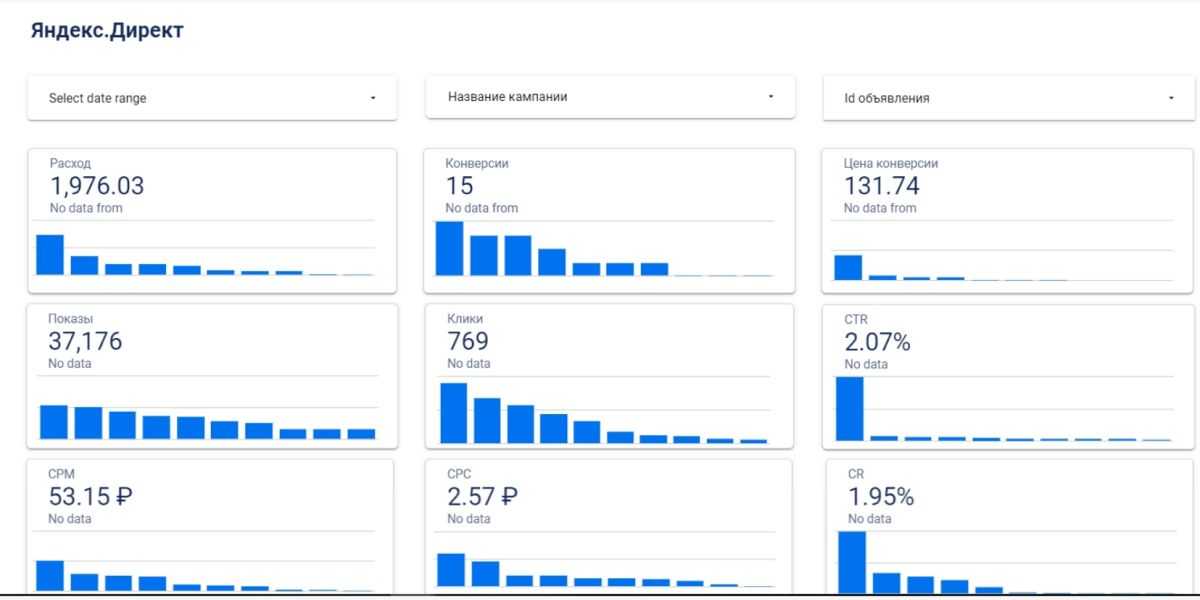1200x600 pixels.
Task: Click the Цена конверсии value 131.74
Action: pos(881,186)
